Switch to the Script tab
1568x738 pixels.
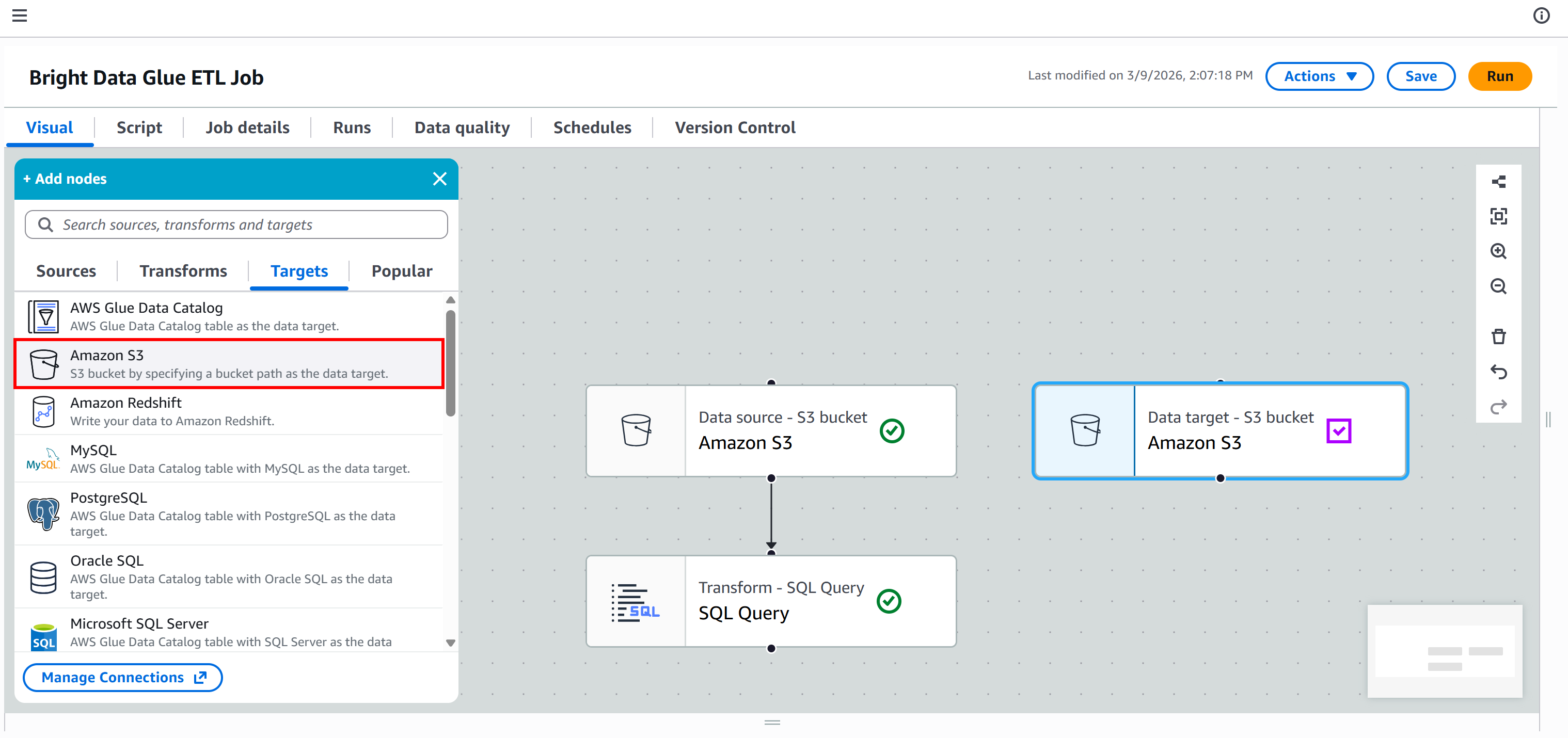[139, 127]
